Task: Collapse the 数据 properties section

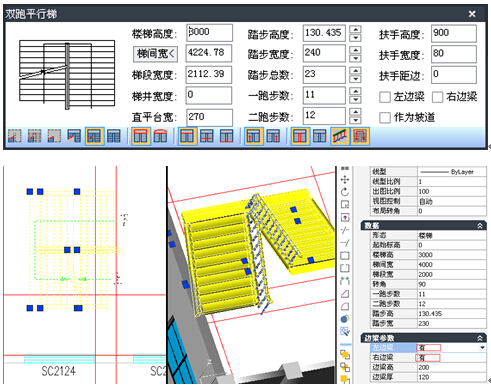Action: coord(480,226)
